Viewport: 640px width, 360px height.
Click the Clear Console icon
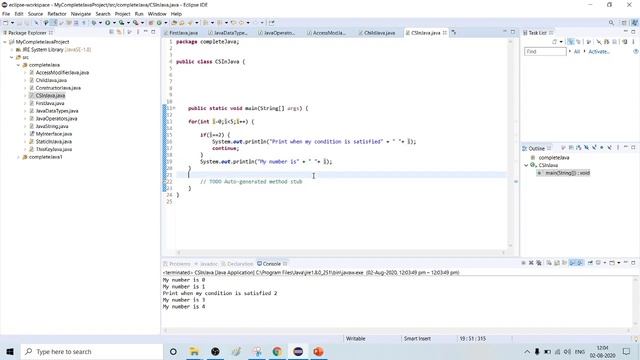[x=549, y=263]
